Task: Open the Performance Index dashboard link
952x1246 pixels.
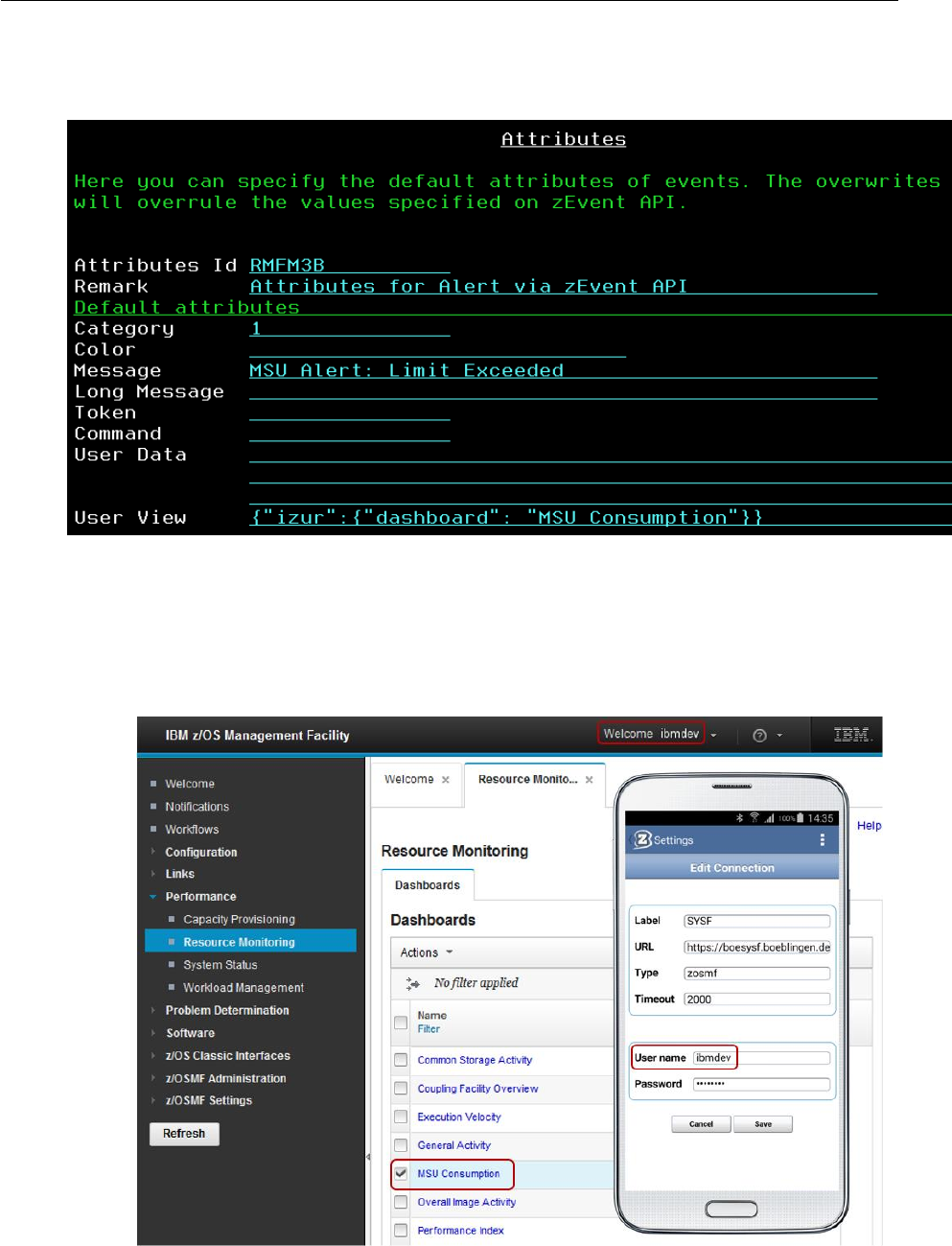Action: point(460,1231)
